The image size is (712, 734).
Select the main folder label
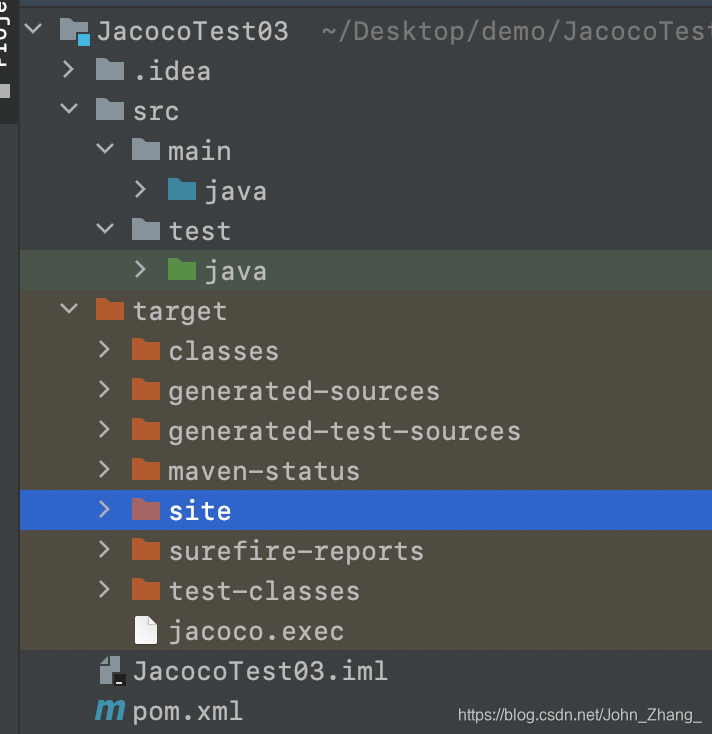pos(199,150)
